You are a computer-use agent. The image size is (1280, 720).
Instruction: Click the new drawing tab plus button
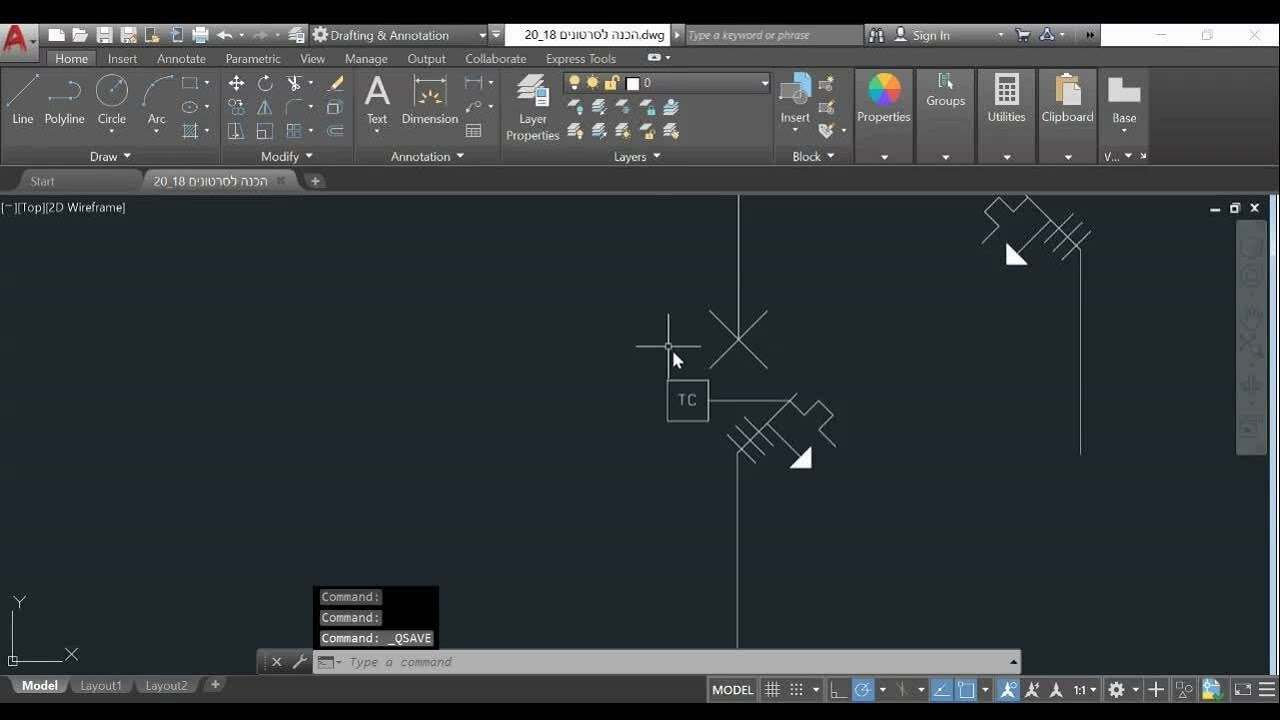tap(315, 181)
